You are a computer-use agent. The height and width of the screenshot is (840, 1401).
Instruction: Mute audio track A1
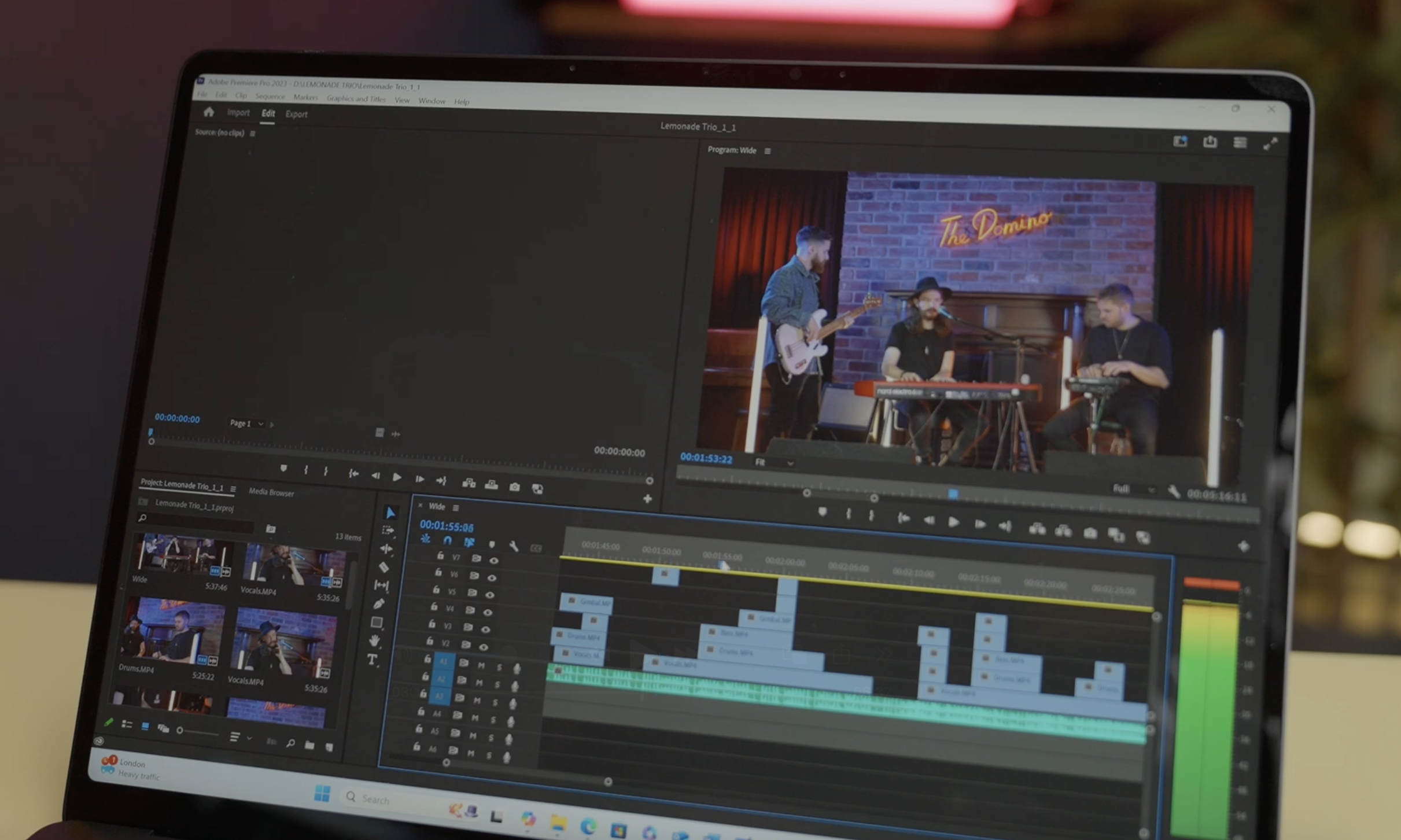481,665
